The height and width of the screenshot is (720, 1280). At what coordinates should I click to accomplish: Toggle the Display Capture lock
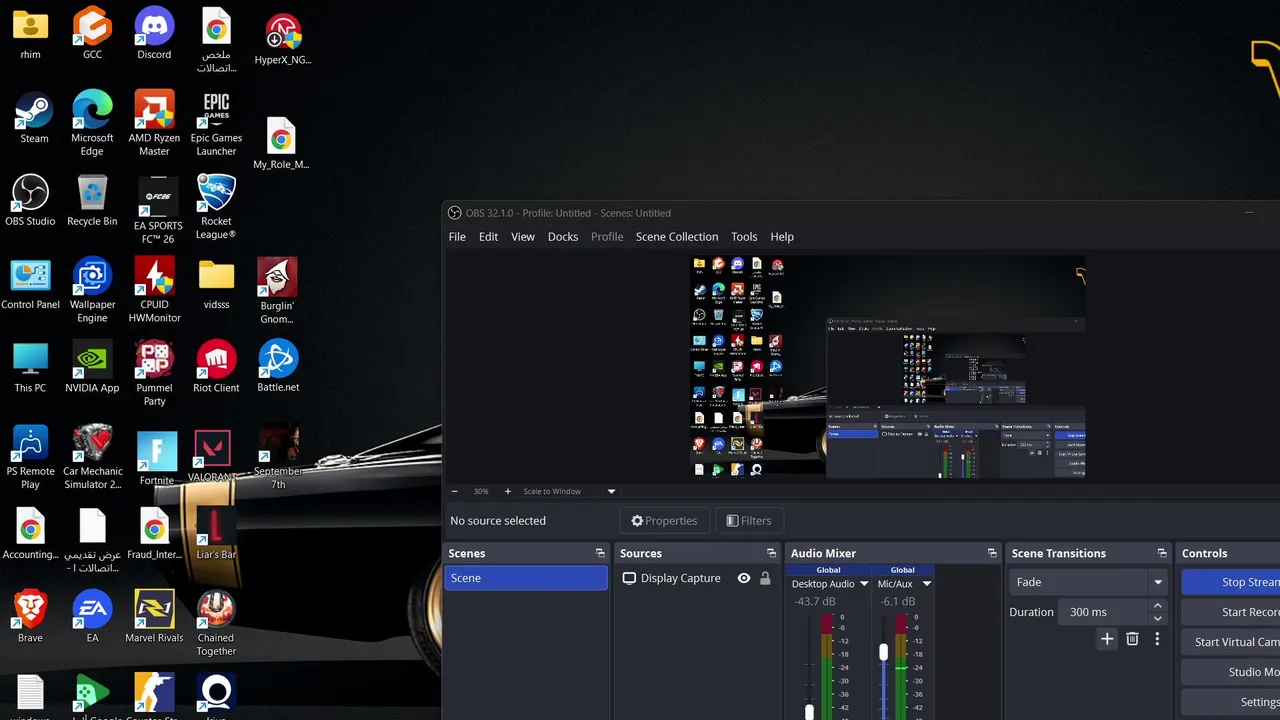(765, 578)
